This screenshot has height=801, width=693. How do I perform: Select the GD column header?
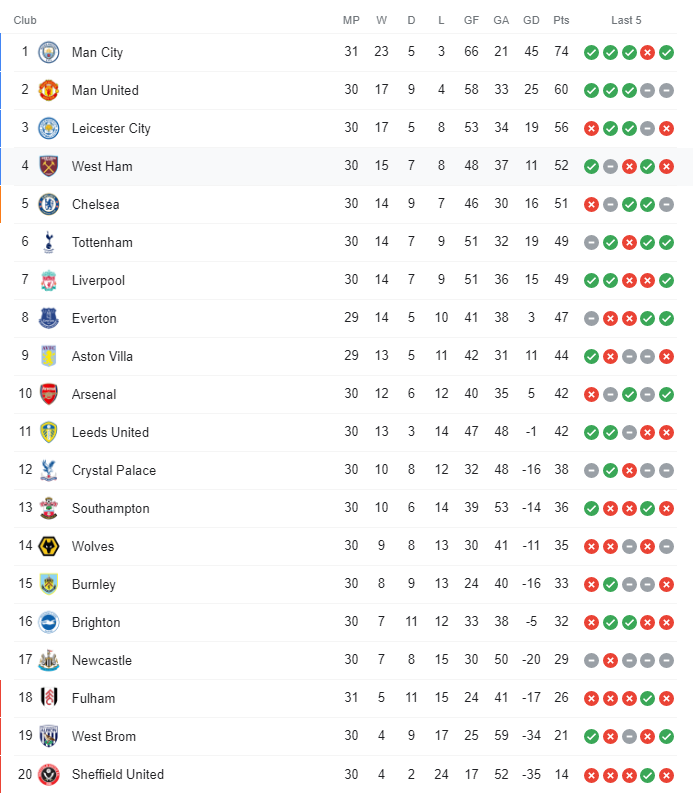pyautogui.click(x=531, y=20)
